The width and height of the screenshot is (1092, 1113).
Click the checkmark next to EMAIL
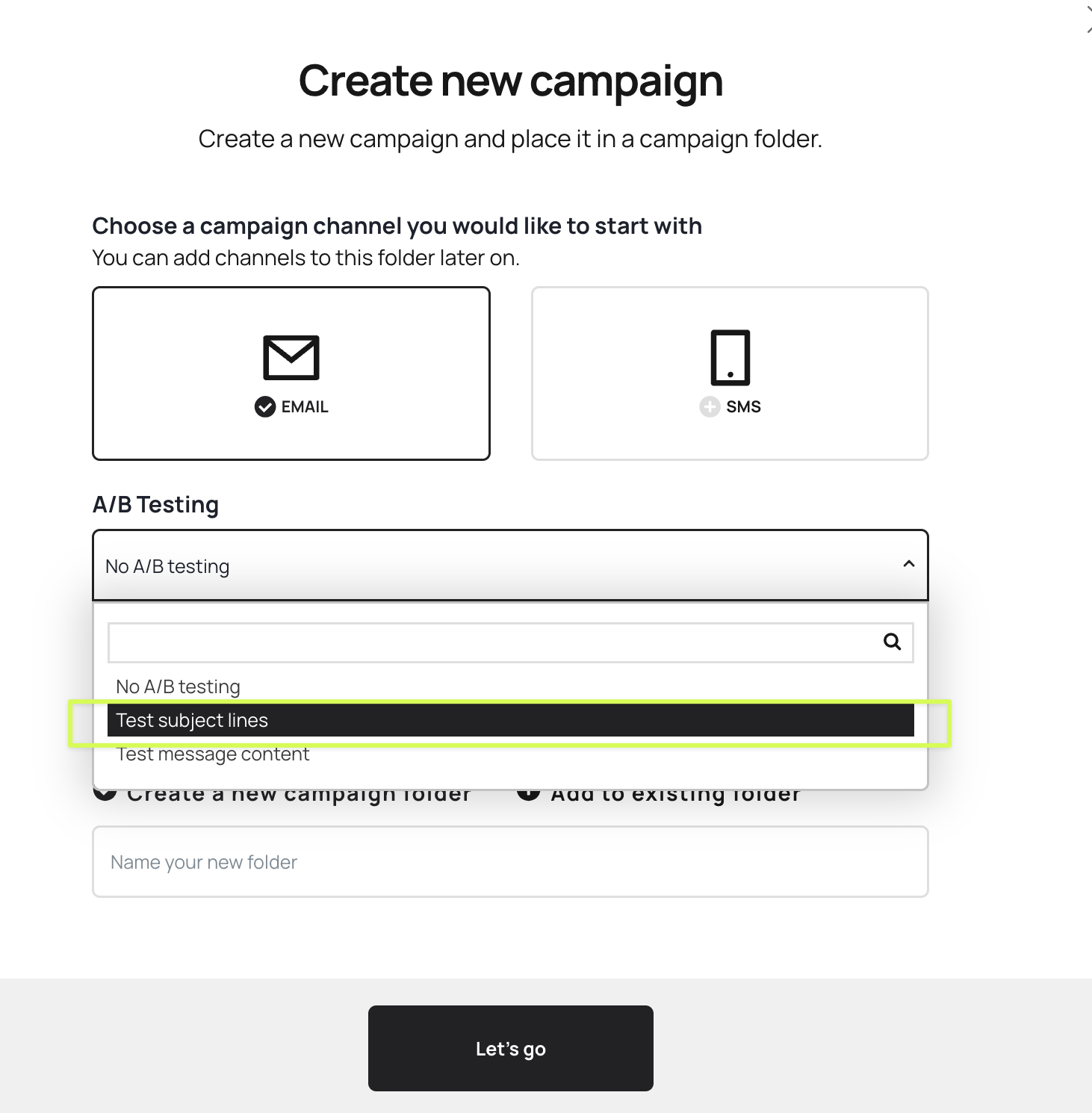(265, 407)
